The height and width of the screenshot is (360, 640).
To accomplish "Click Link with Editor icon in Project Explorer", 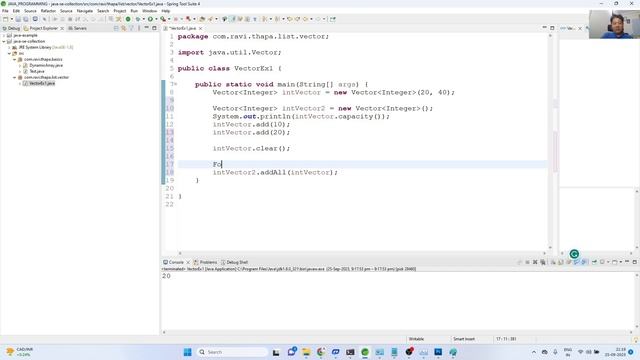I will (x=124, y=28).
